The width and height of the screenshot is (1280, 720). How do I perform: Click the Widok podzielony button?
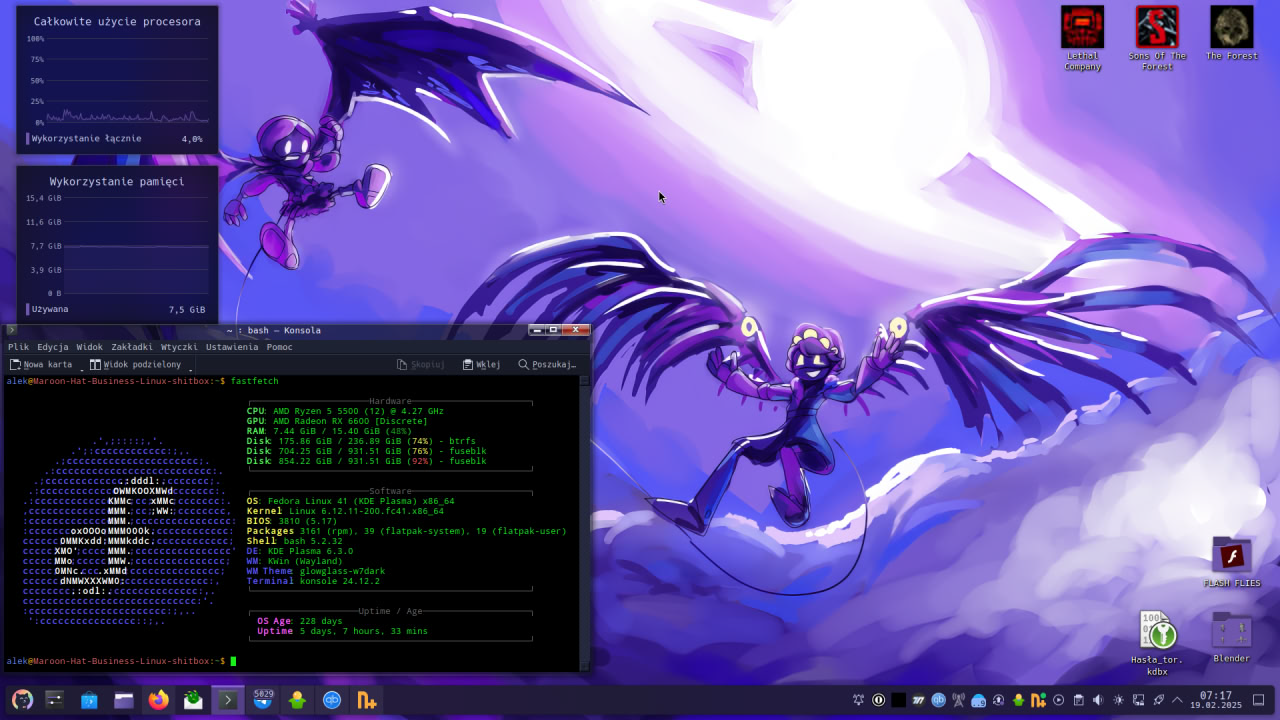(x=135, y=365)
